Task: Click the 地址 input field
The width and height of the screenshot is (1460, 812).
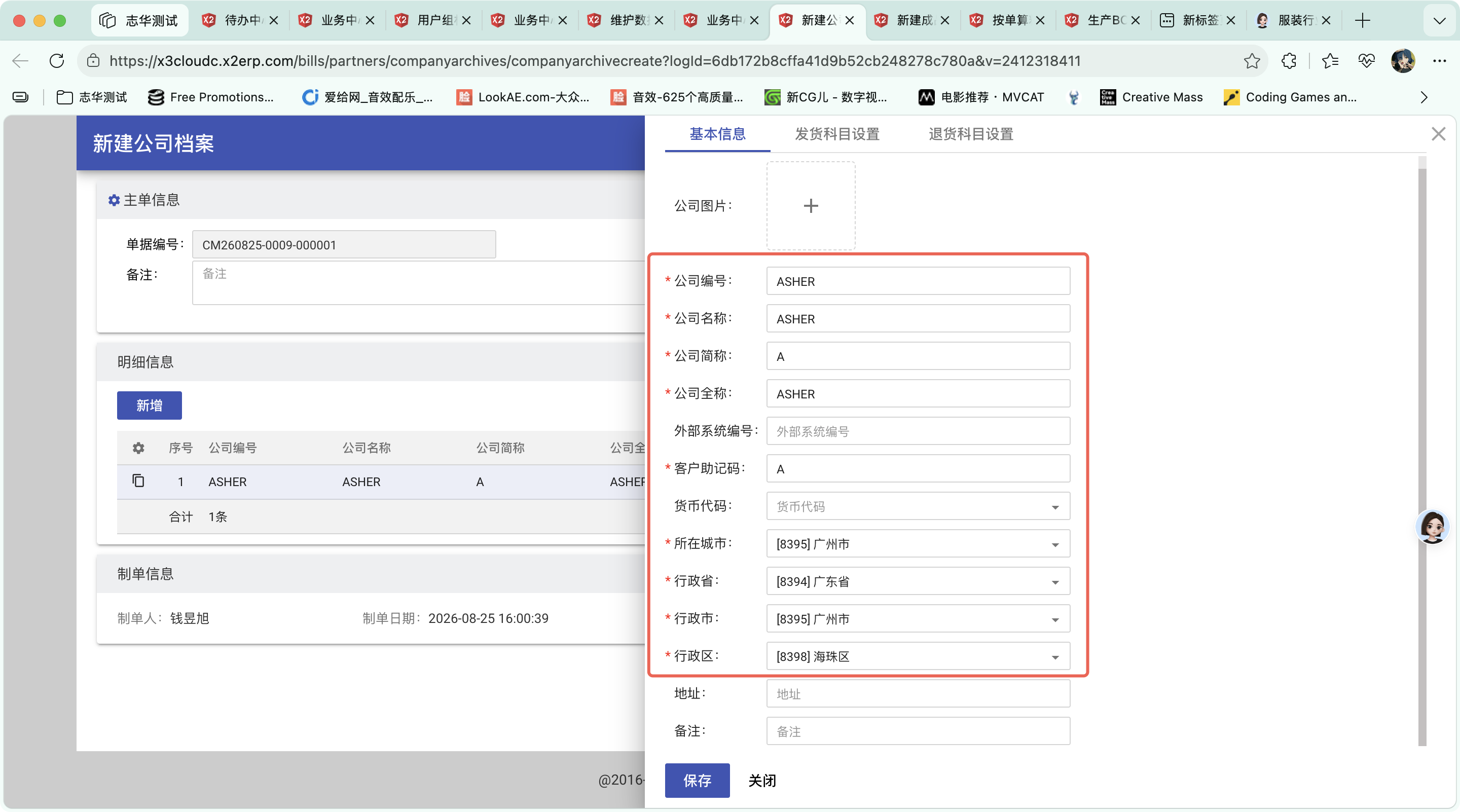Action: pyautogui.click(x=918, y=693)
